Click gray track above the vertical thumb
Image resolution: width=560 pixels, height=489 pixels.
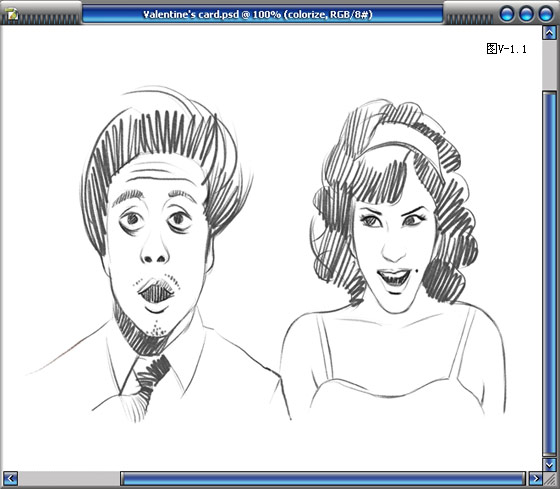coord(550,65)
